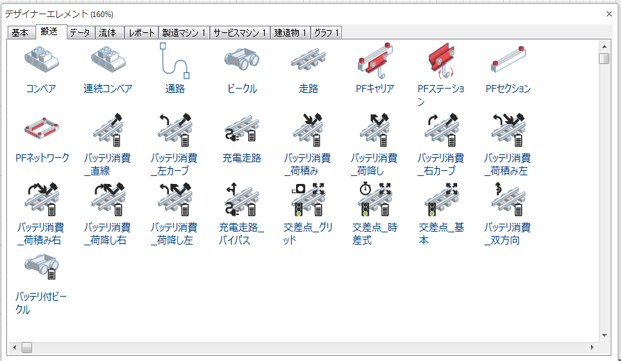The image size is (621, 361).
Task: Select バッテリ消費_直線 track icon
Action: coord(108,130)
